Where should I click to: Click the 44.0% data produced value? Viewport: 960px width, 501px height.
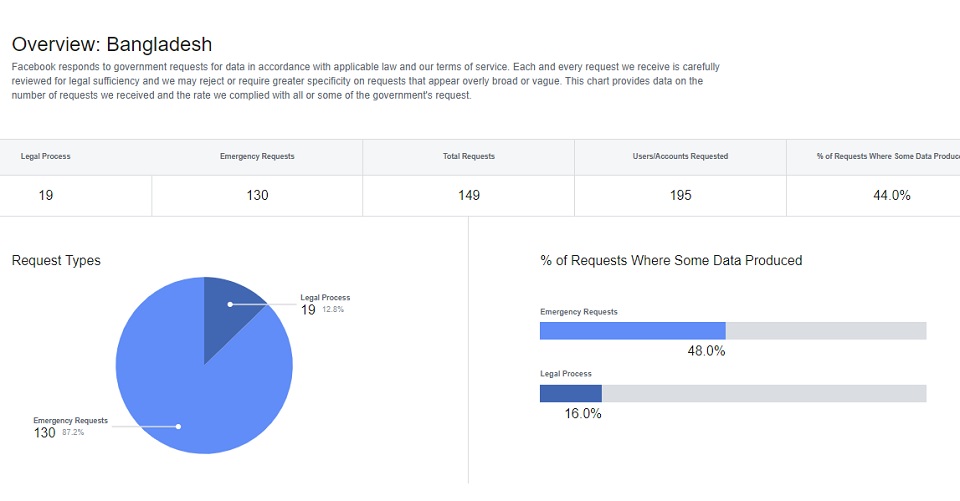tap(891, 195)
